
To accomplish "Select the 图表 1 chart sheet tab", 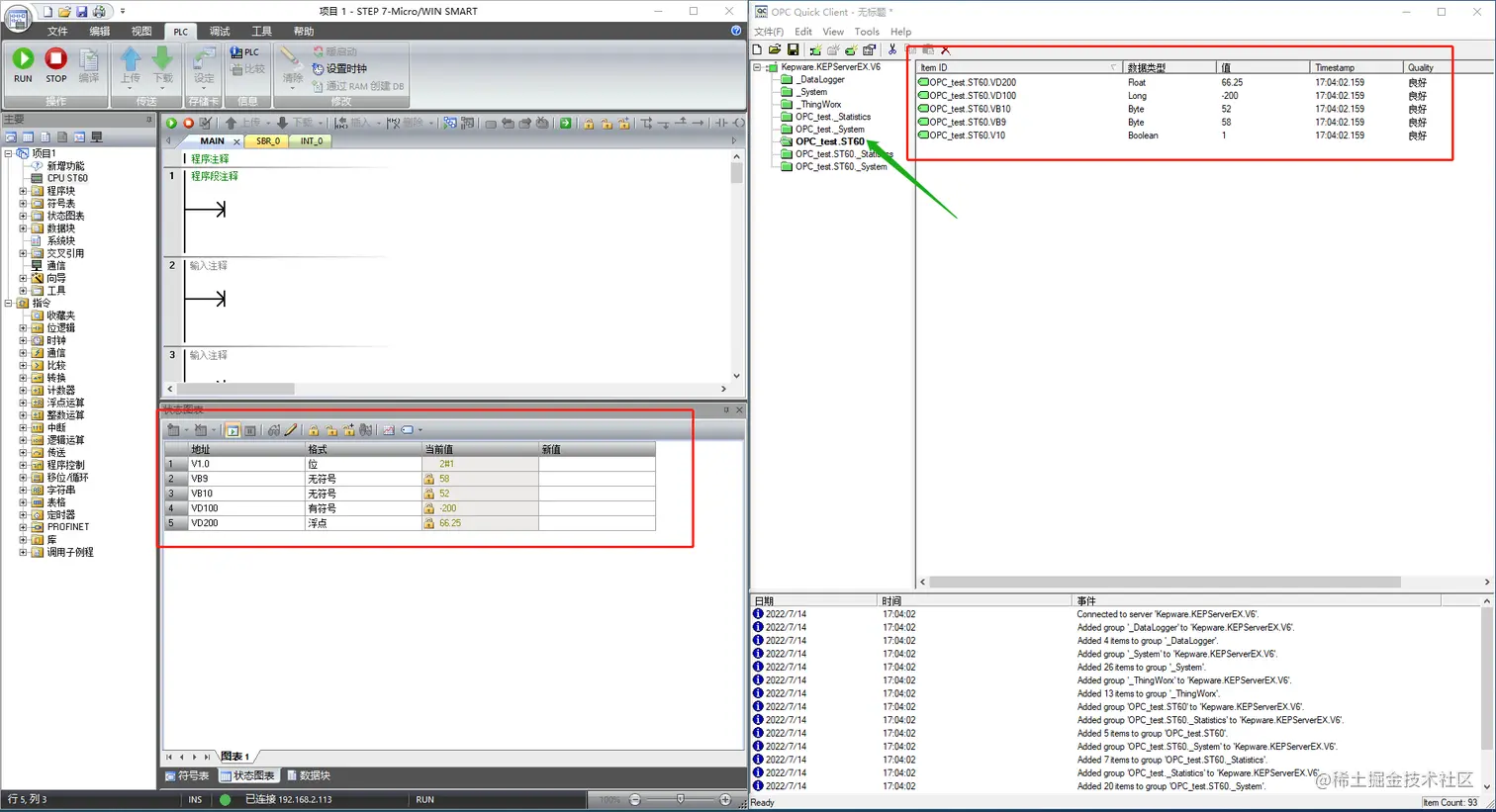I will click(234, 757).
